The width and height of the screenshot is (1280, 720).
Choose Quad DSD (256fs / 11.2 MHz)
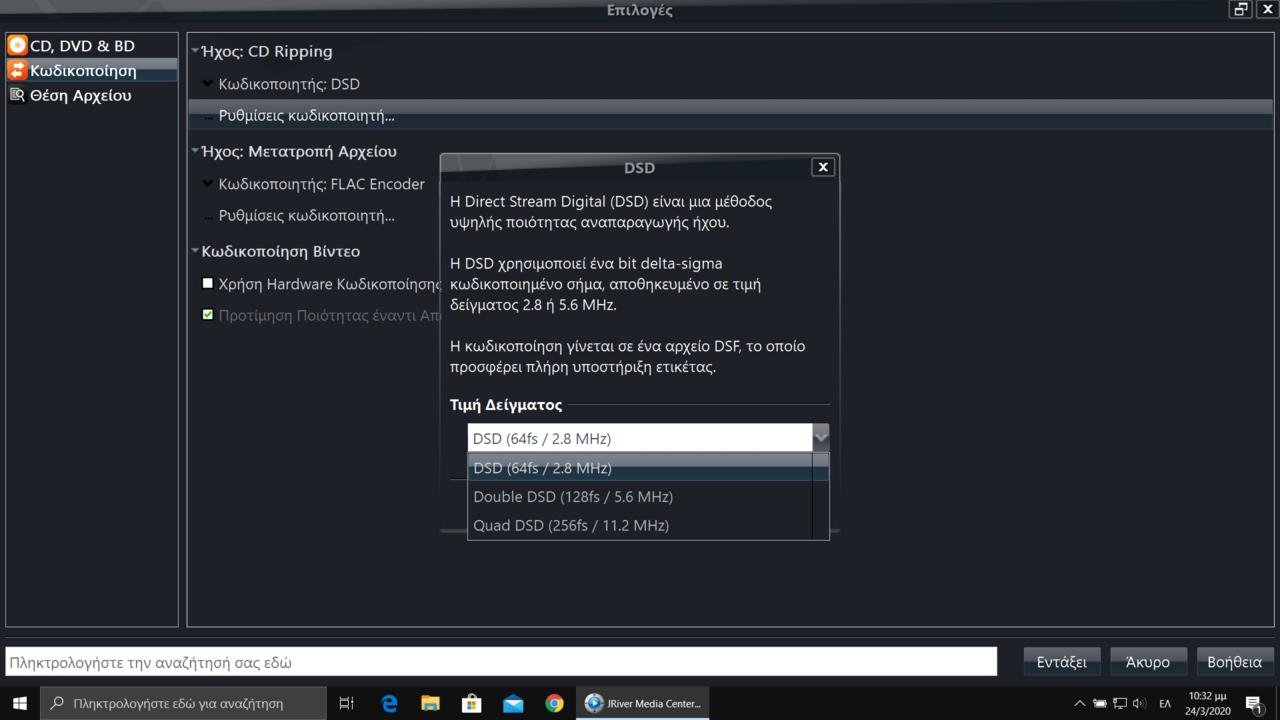click(571, 526)
